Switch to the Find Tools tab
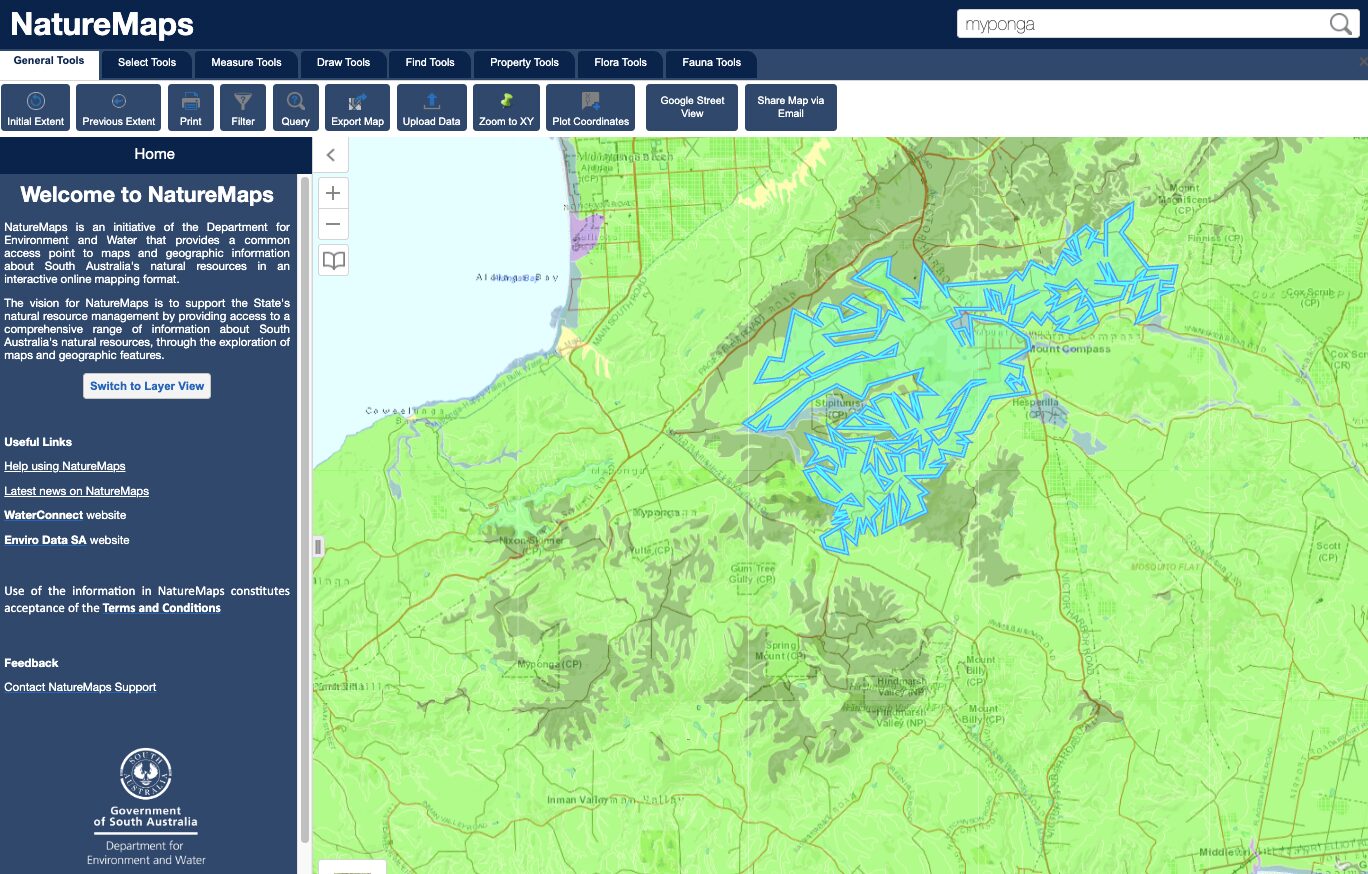 click(430, 62)
